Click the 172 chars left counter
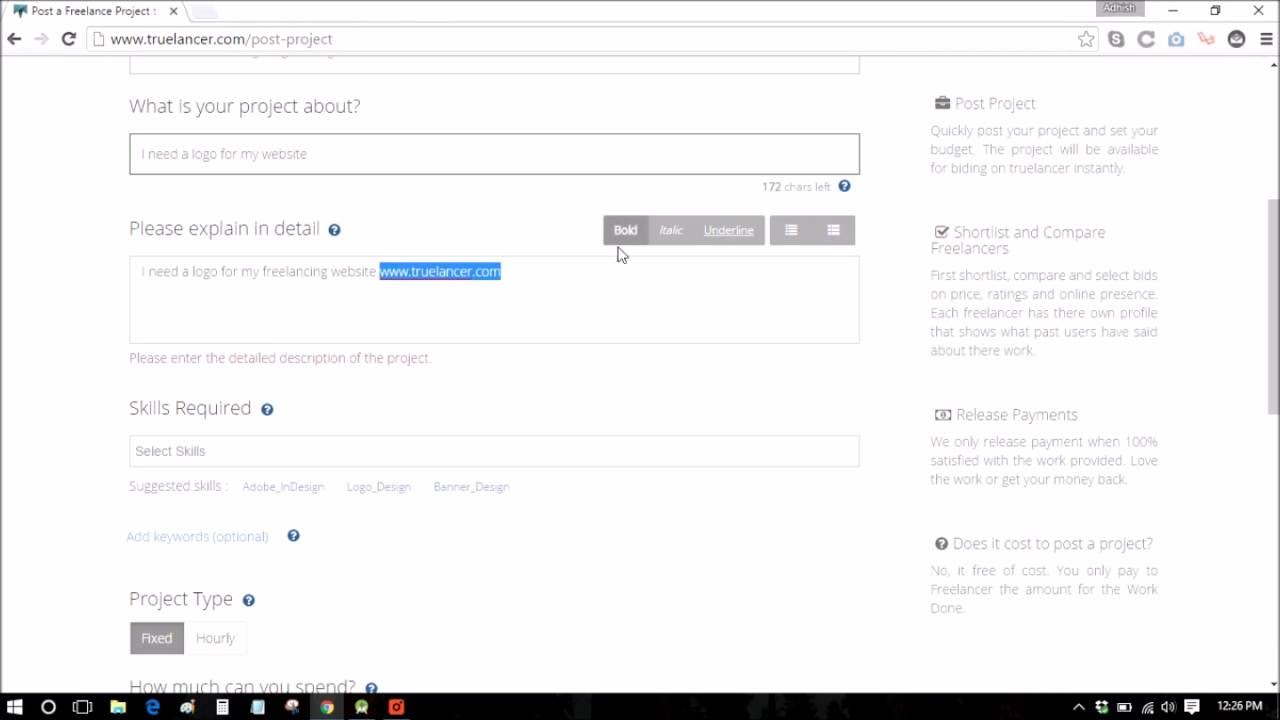 click(796, 187)
